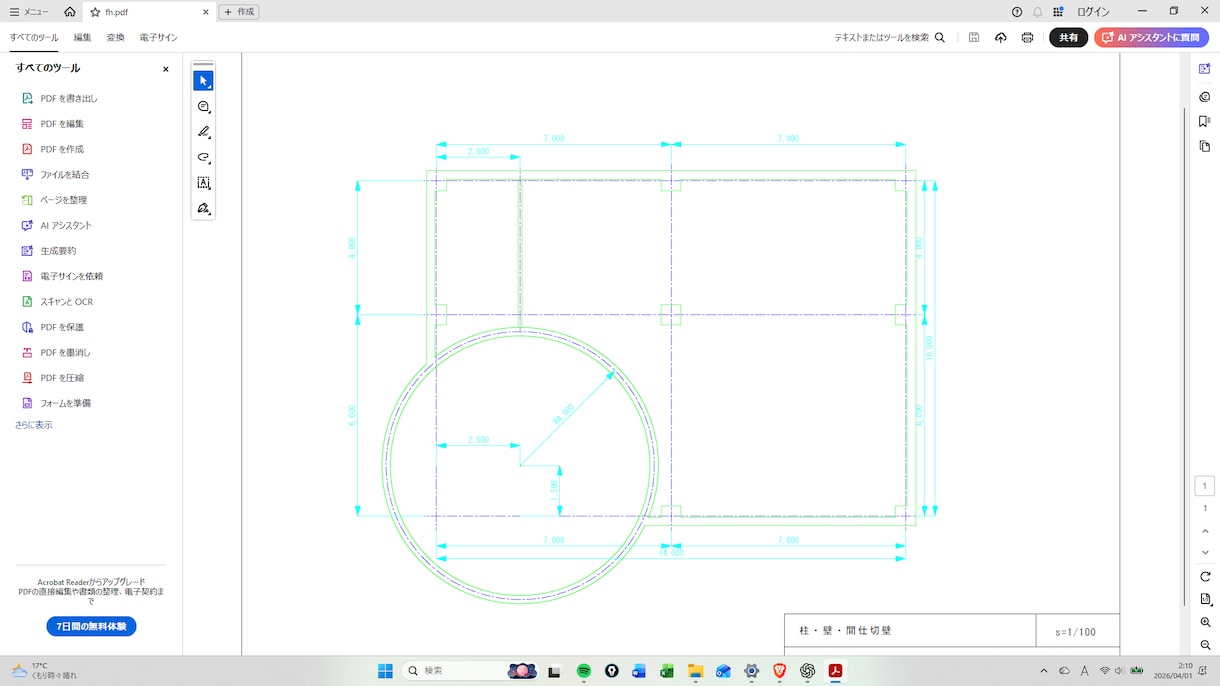Viewport: 1220px width, 686px height.
Task: Open the help question mark icon
Action: (x=1017, y=12)
